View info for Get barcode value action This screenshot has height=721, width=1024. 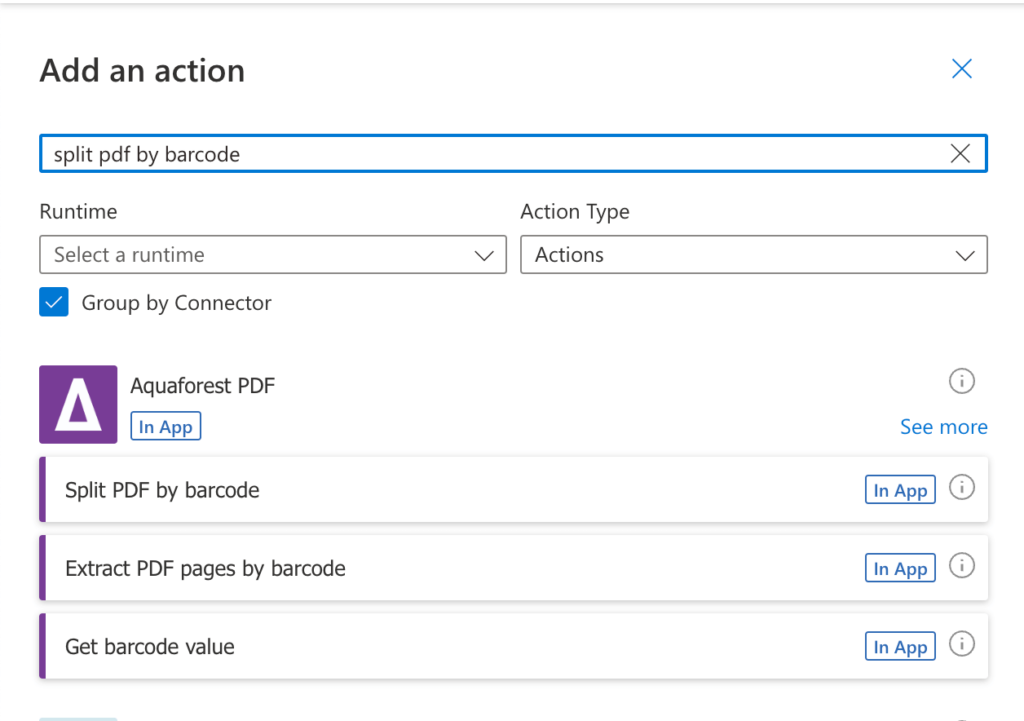point(961,644)
